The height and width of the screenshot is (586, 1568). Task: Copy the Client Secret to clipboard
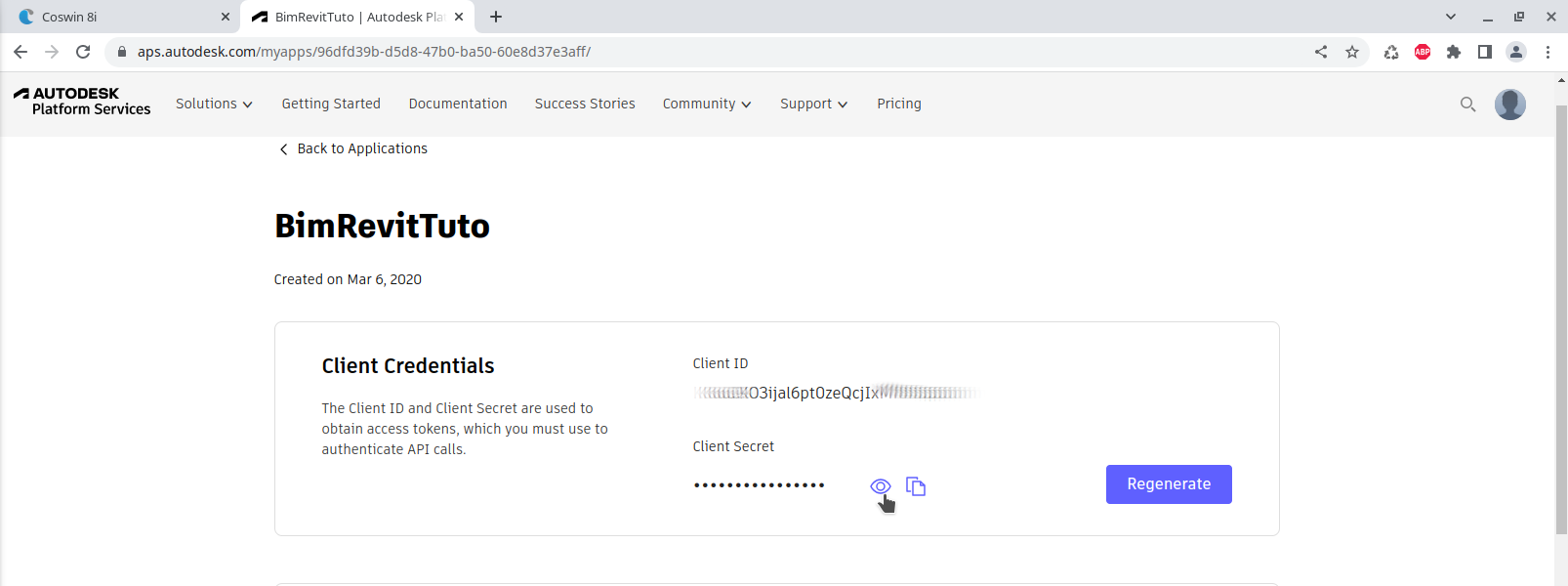916,486
